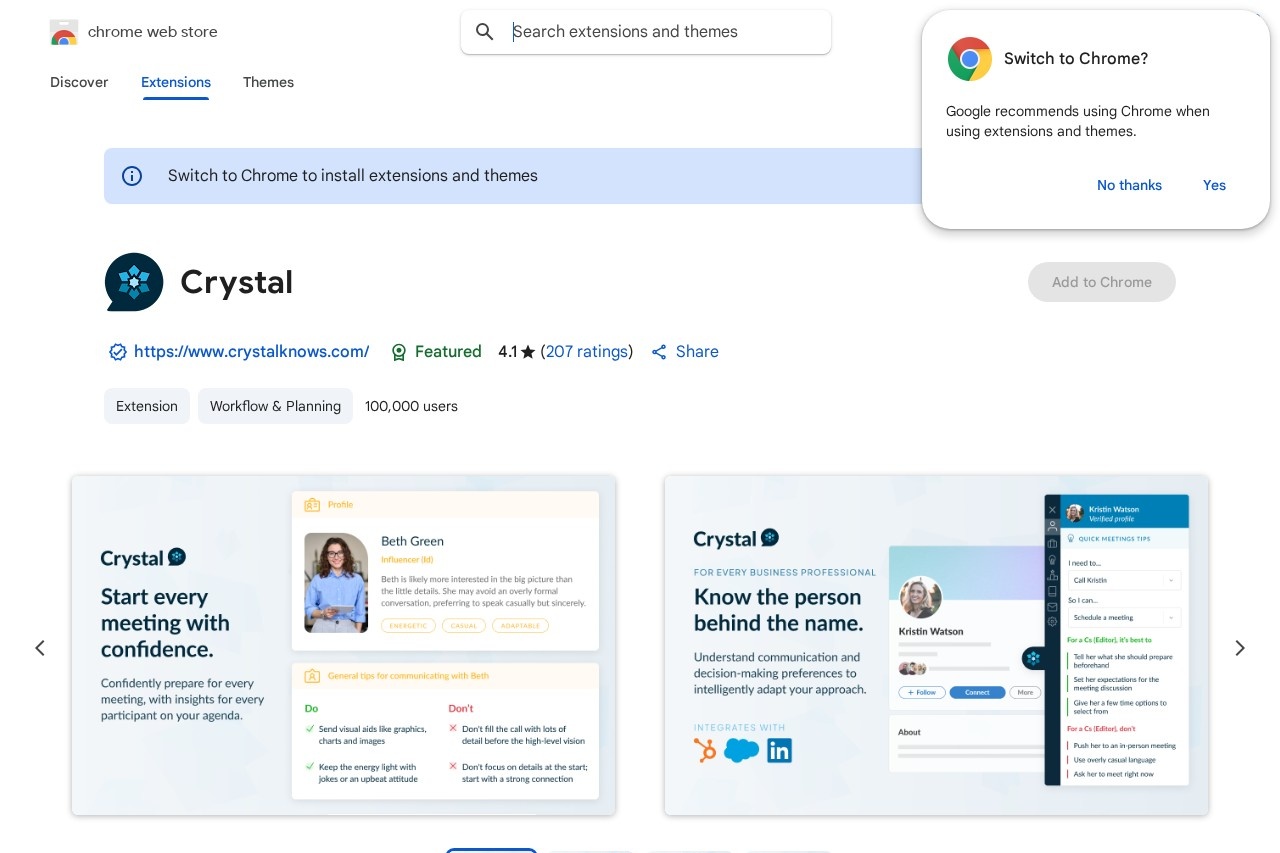The height and width of the screenshot is (853, 1280).
Task: Advance the carousel with the right arrow
Action: click(x=1240, y=648)
